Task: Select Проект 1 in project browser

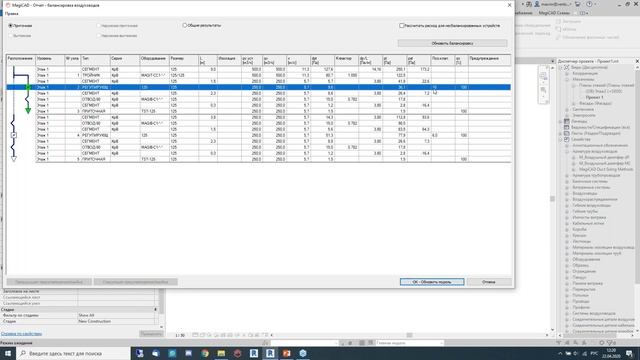Action: [x=594, y=98]
